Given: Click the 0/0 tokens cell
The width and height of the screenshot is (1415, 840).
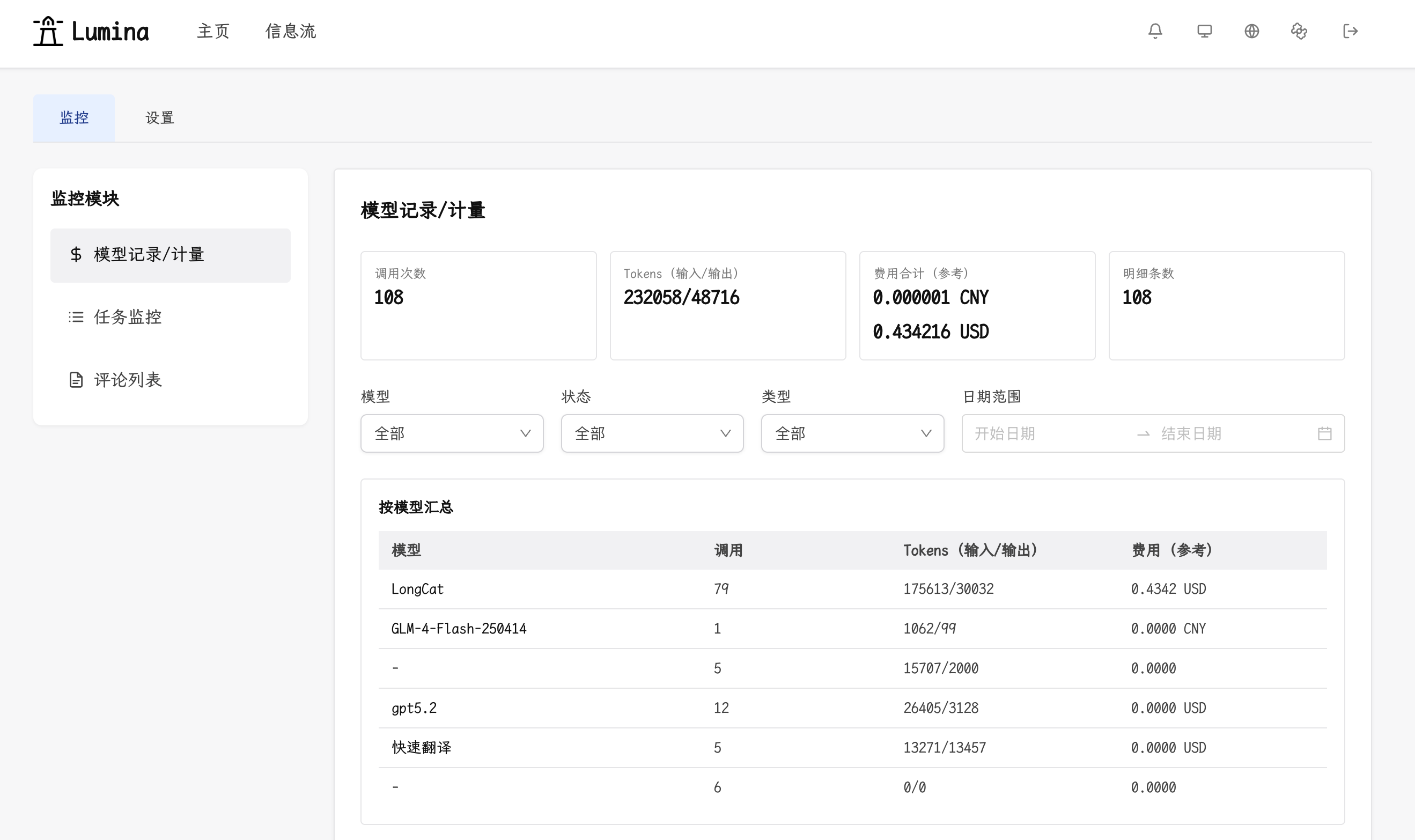Looking at the screenshot, I should click(x=914, y=787).
